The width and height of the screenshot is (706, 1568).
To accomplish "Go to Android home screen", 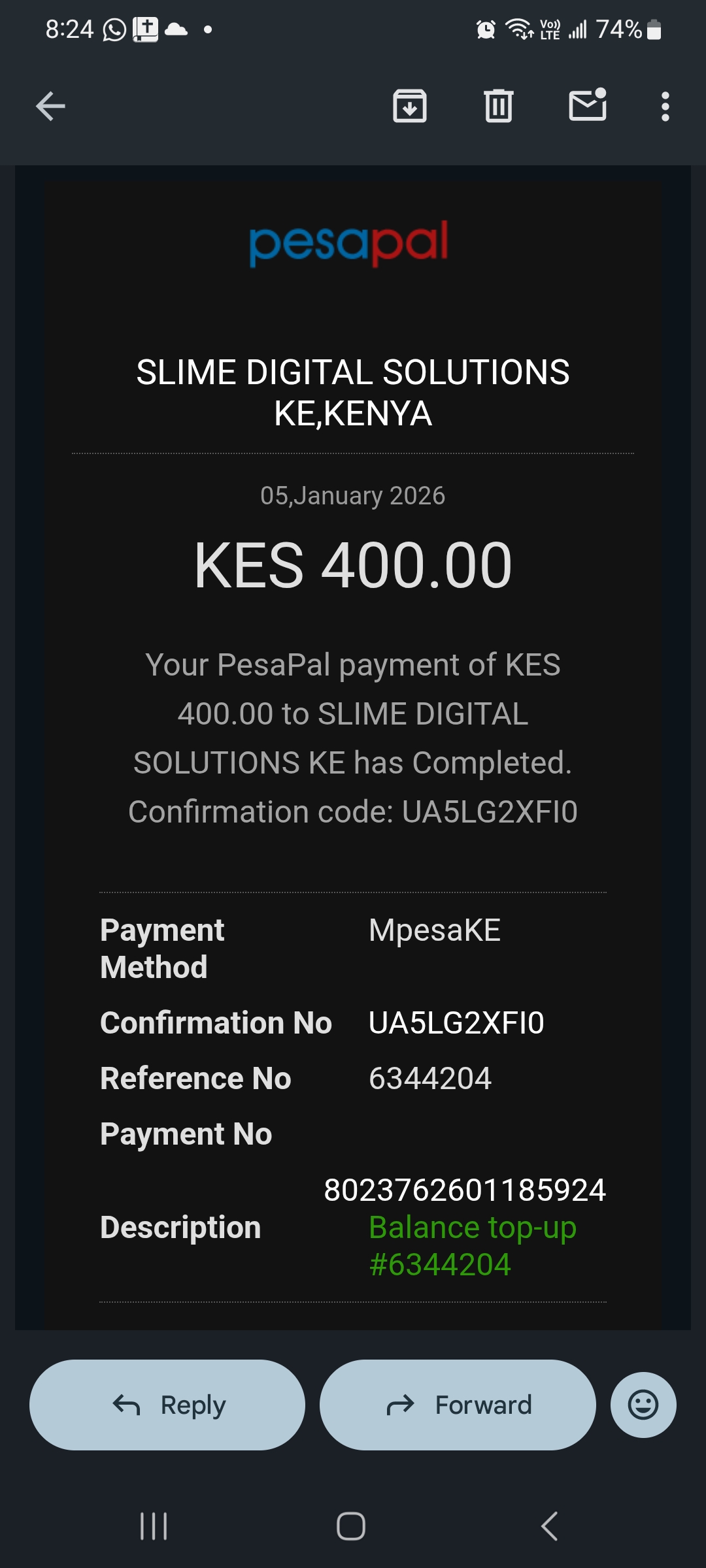I will pos(351,1526).
